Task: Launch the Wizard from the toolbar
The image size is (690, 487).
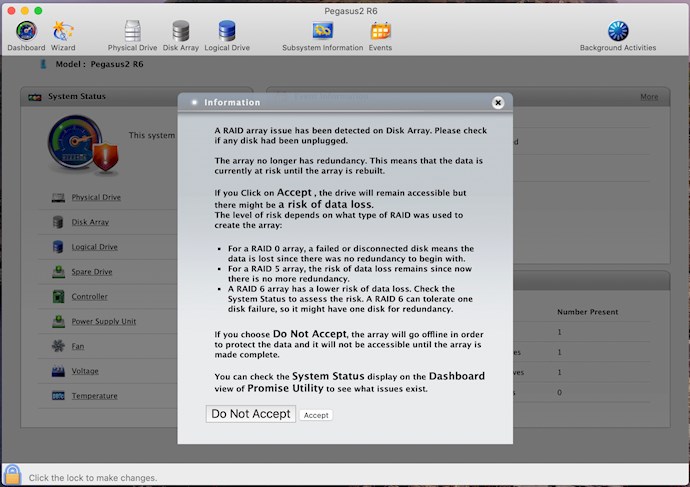Action: (x=63, y=33)
